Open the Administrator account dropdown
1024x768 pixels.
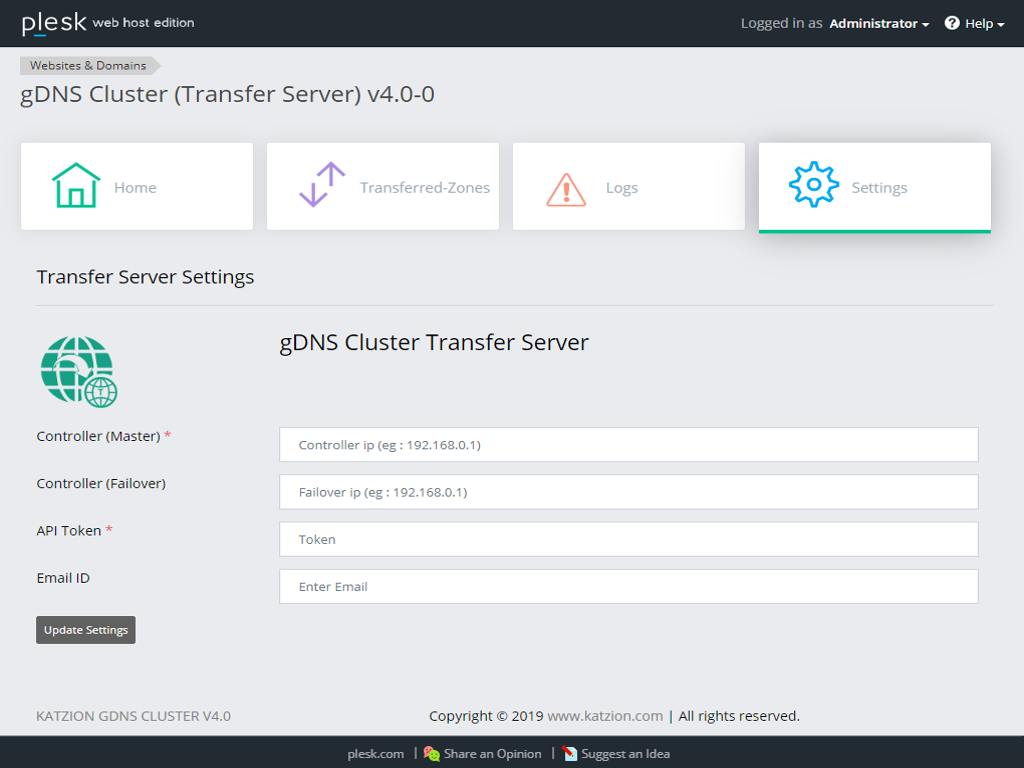click(879, 23)
